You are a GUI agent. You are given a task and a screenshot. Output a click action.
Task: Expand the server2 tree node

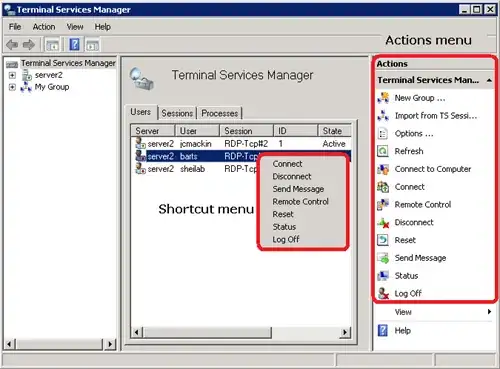[12, 75]
